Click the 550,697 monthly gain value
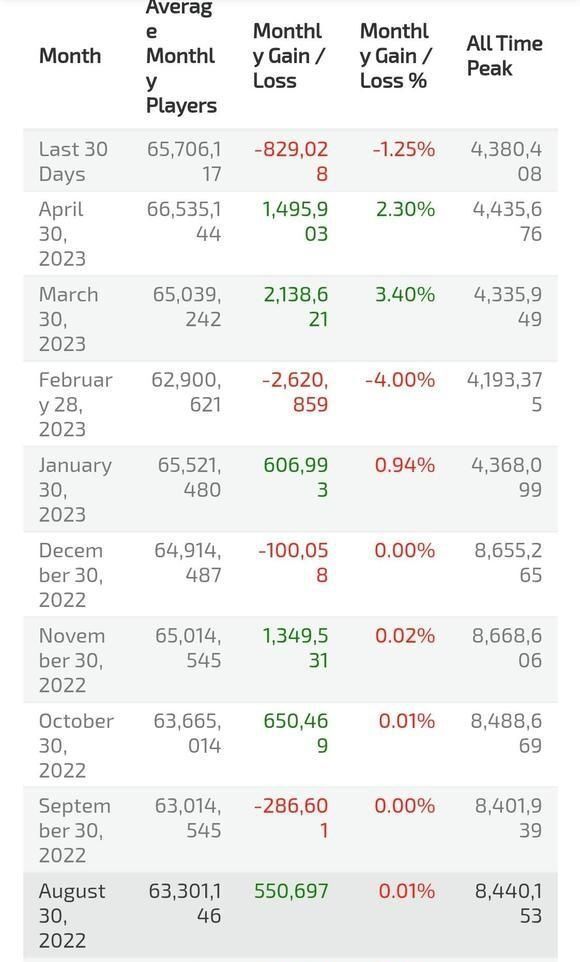The image size is (580, 962). click(291, 891)
